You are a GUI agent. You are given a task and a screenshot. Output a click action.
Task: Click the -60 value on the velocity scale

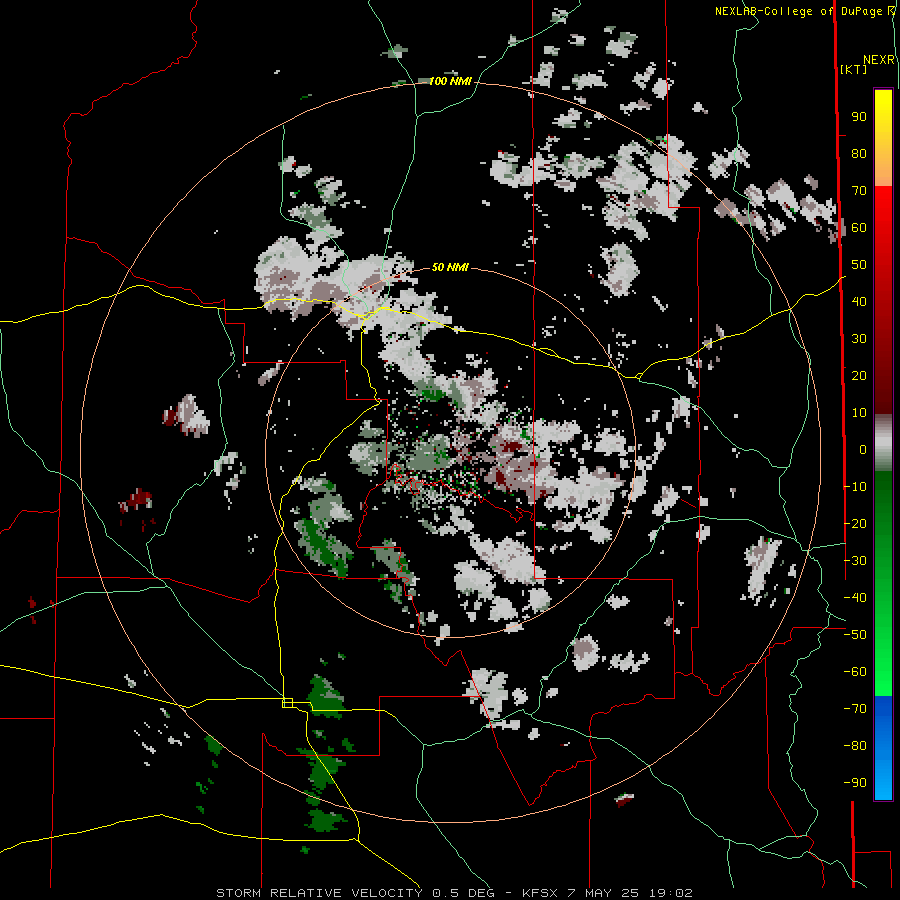(855, 672)
